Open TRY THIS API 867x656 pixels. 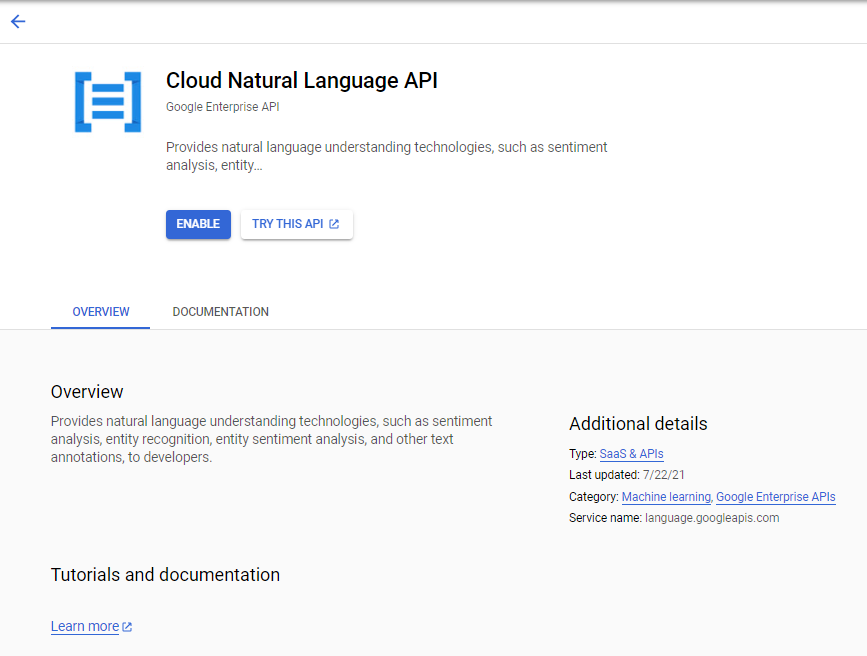pyautogui.click(x=290, y=224)
